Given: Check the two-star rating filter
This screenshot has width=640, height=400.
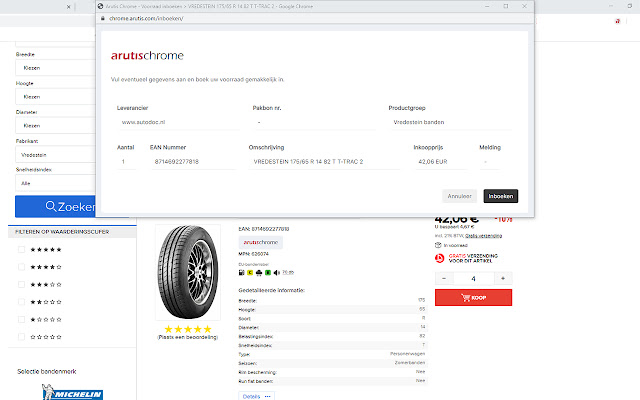Looking at the screenshot, I should [21, 302].
